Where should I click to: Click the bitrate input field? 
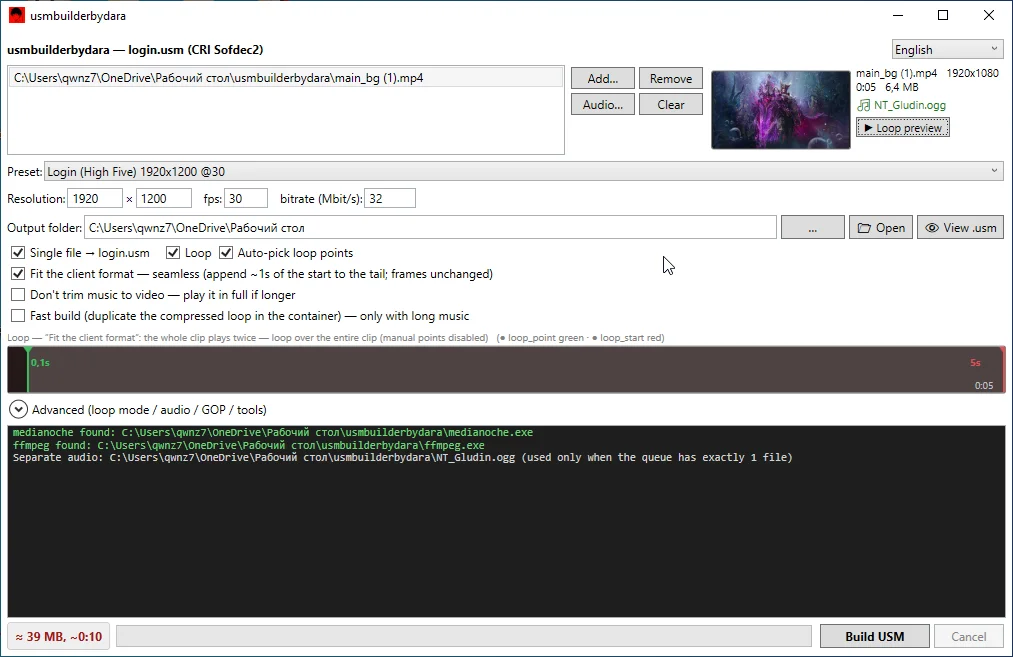click(x=390, y=199)
